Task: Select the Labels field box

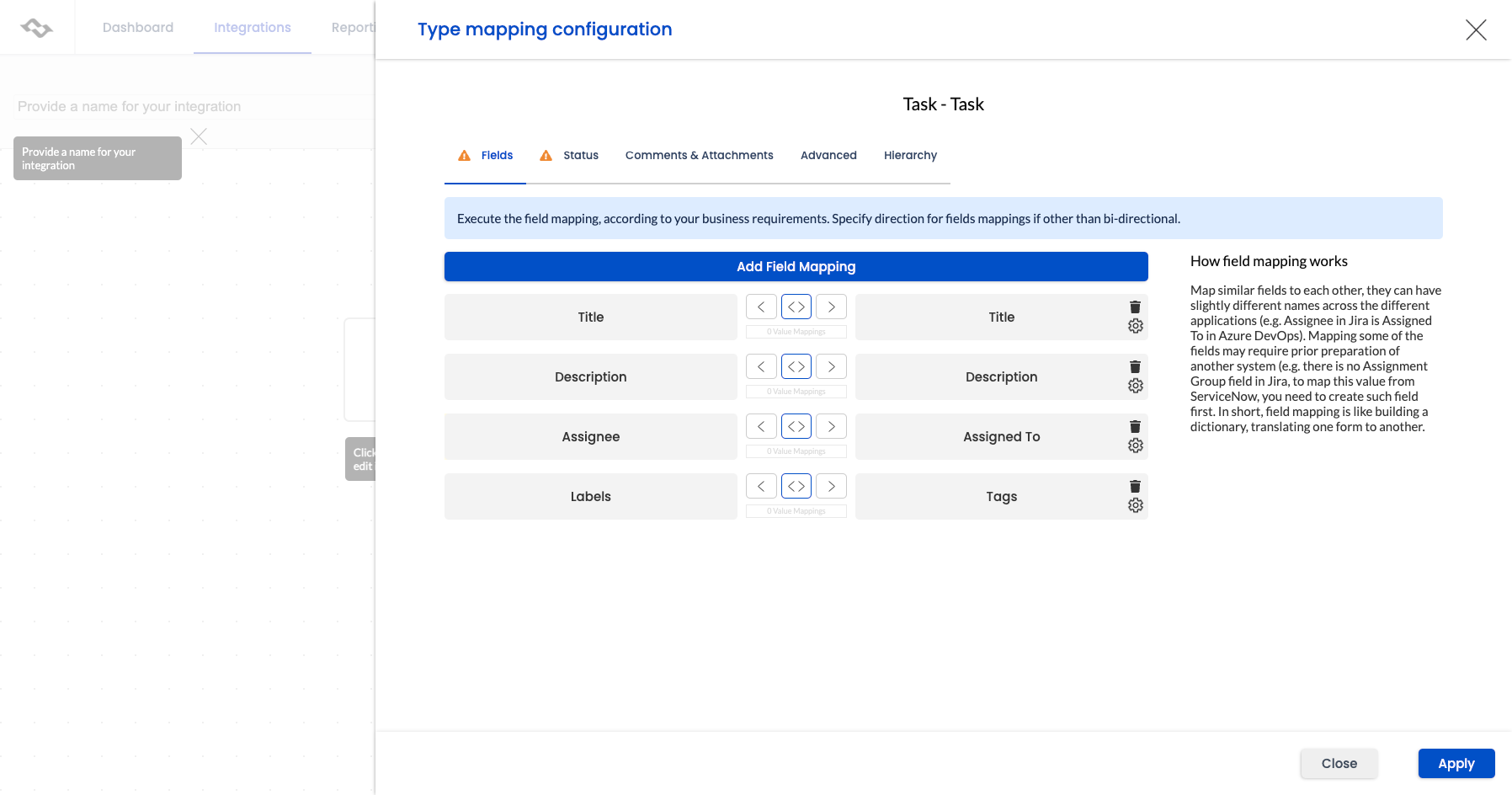Action: pos(591,497)
